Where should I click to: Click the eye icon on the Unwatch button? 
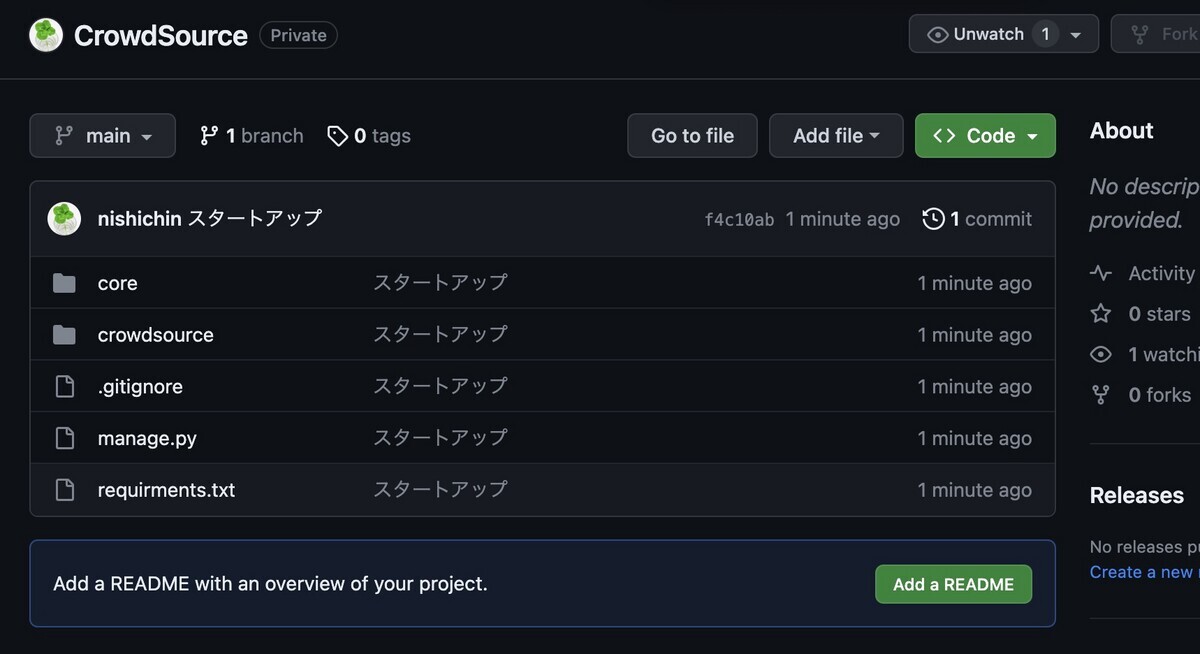pyautogui.click(x=937, y=33)
